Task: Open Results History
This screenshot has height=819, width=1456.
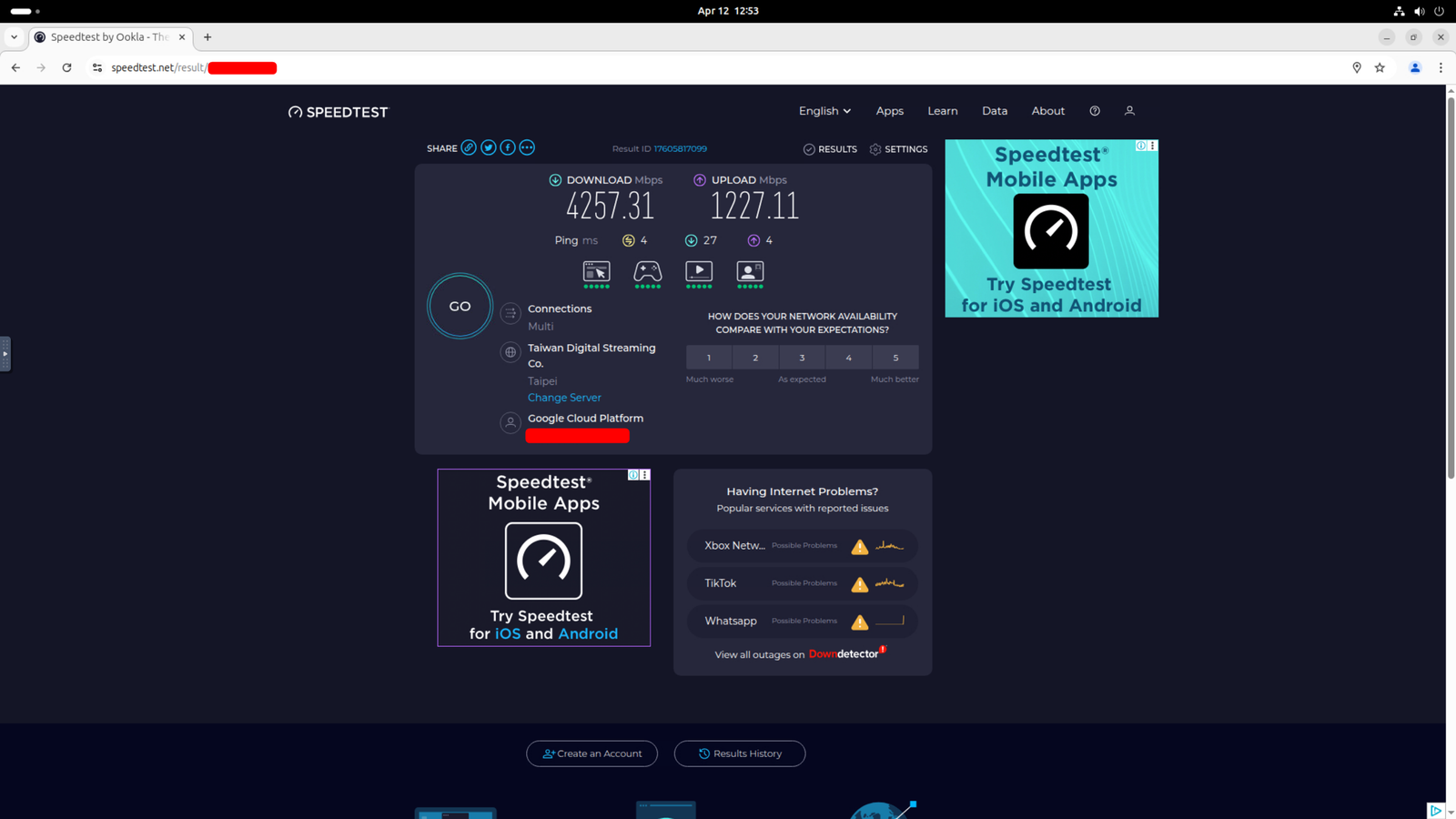Action: click(740, 753)
